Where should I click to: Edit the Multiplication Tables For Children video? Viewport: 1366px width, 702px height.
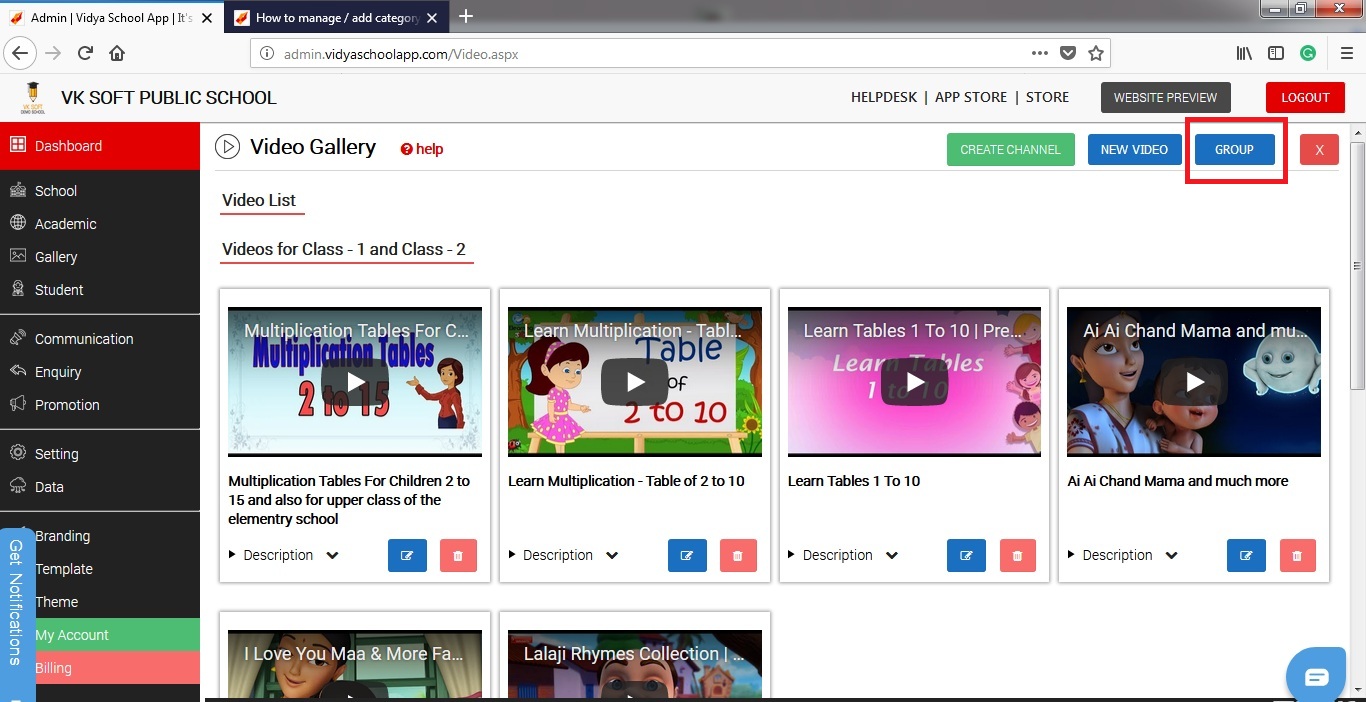[x=407, y=555]
